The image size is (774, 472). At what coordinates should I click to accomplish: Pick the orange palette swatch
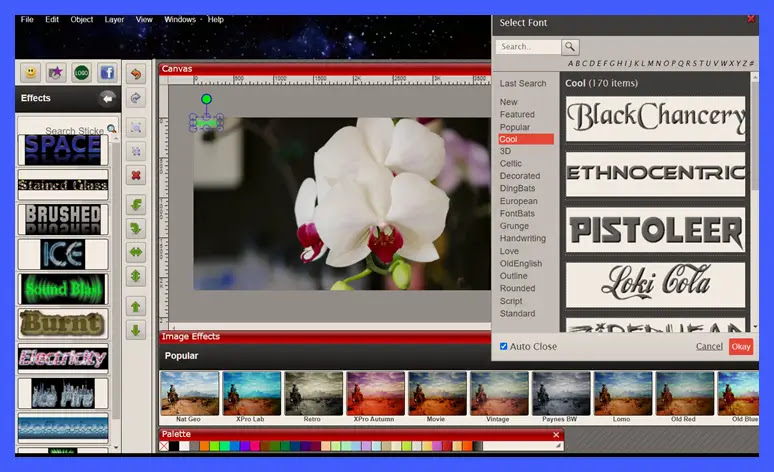204,446
